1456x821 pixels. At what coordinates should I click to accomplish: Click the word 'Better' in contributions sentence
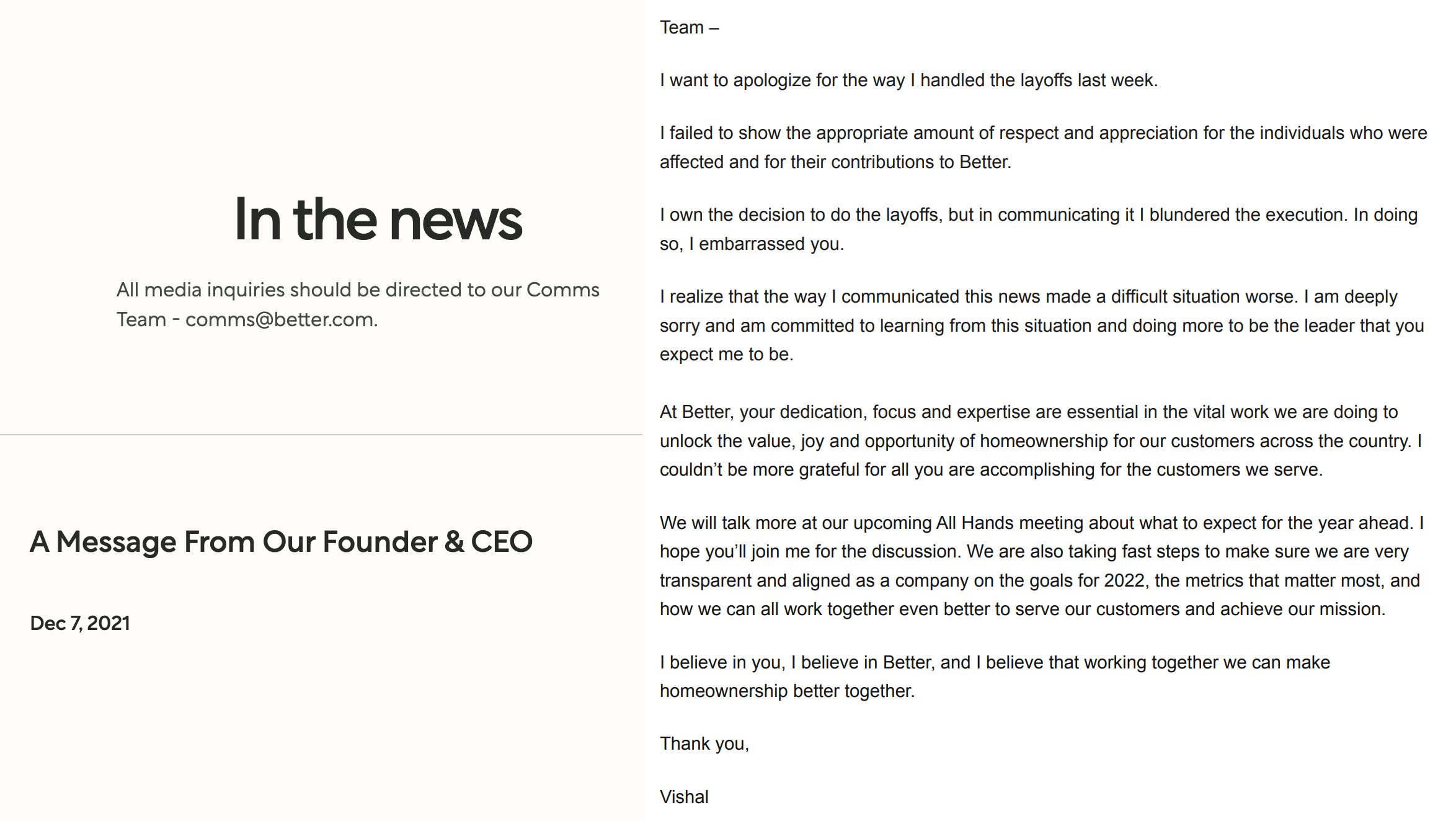pyautogui.click(x=983, y=162)
